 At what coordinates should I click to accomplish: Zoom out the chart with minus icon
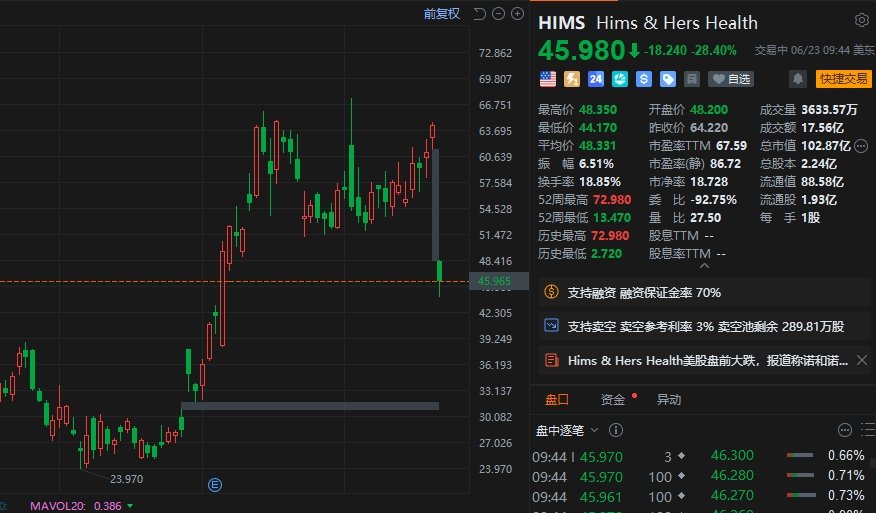[498, 13]
